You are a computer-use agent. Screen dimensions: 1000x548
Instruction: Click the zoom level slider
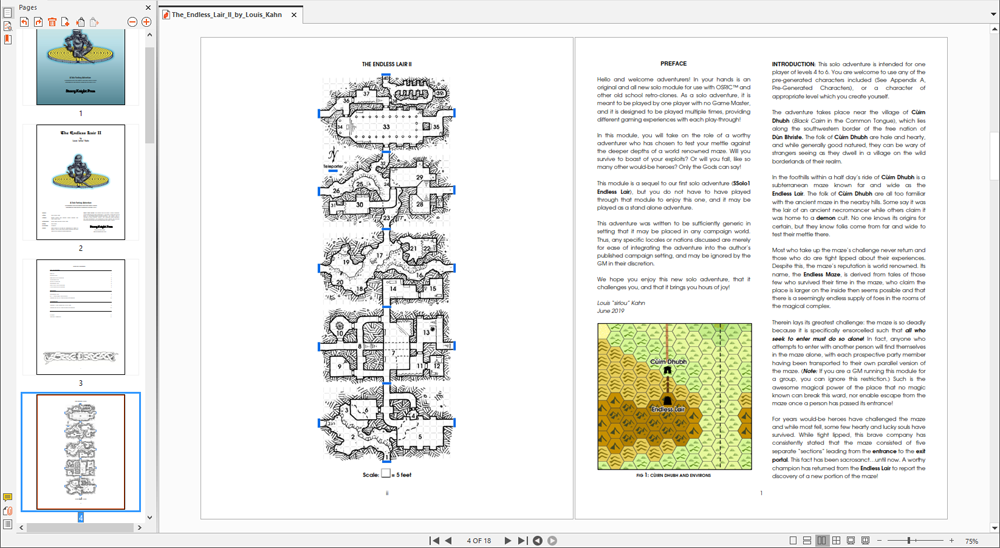coord(909,541)
